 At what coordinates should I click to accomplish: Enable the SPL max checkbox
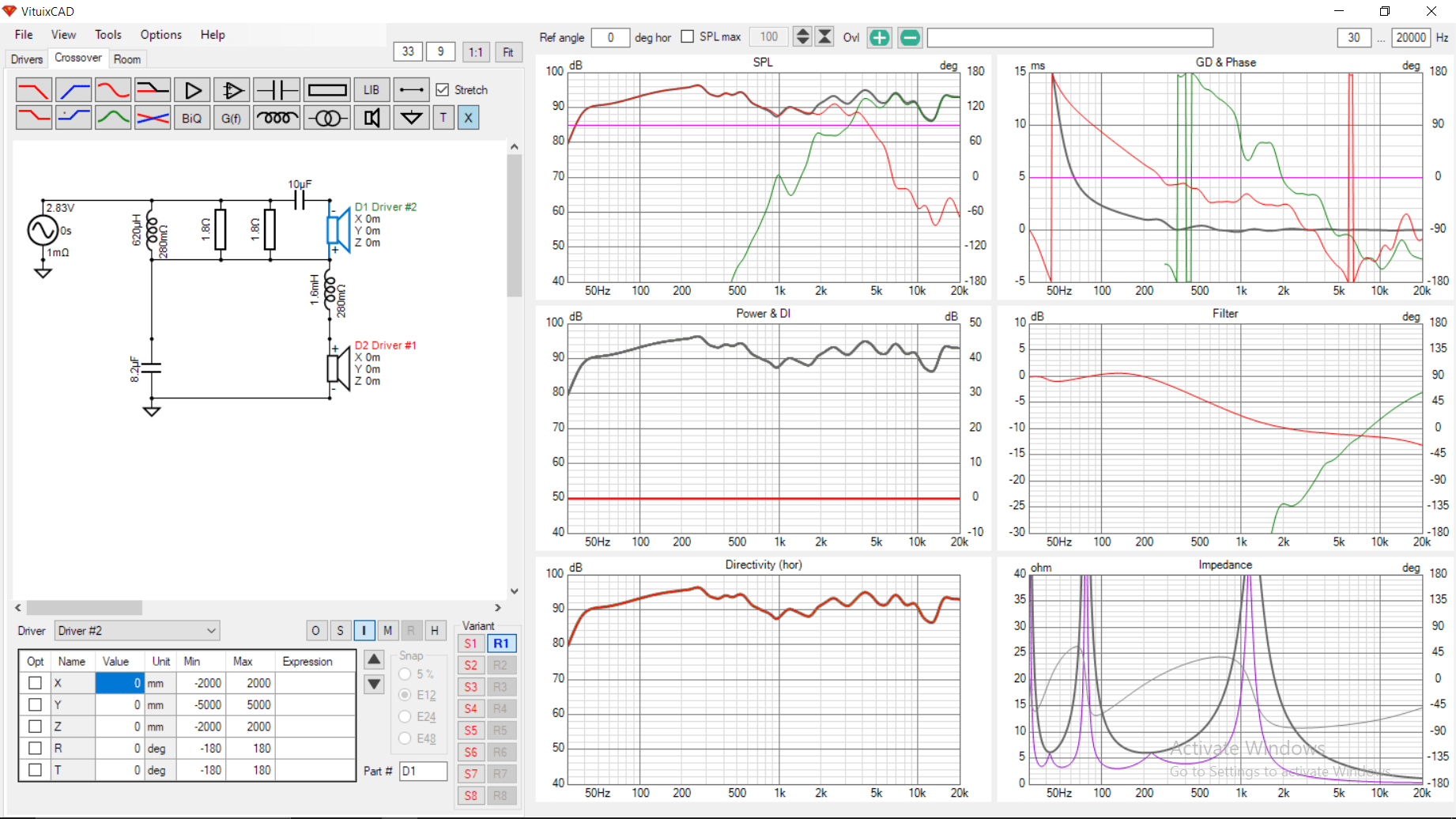687,37
